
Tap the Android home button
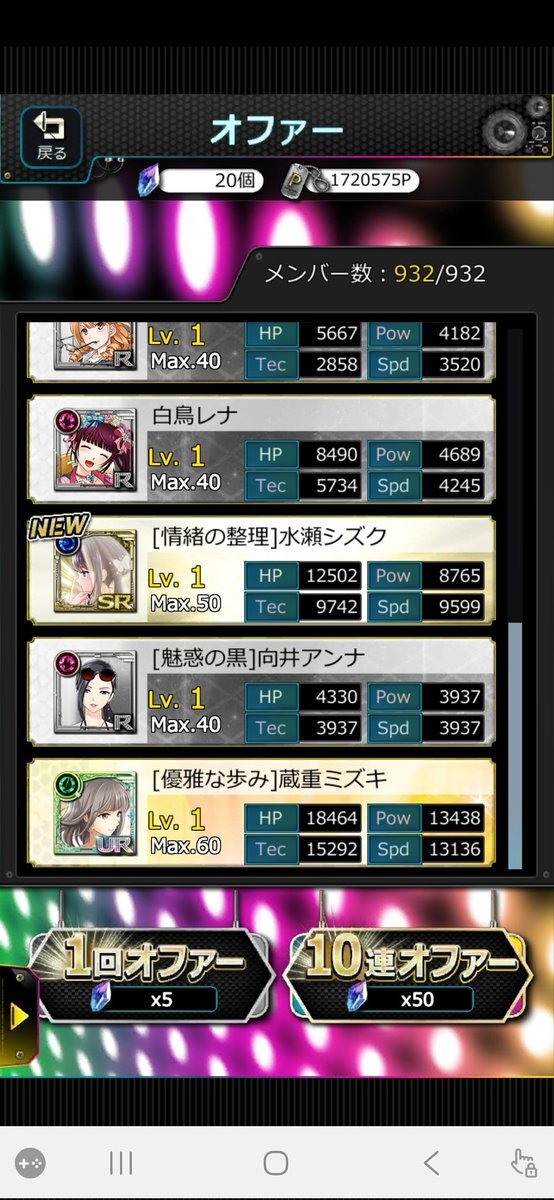276,1162
